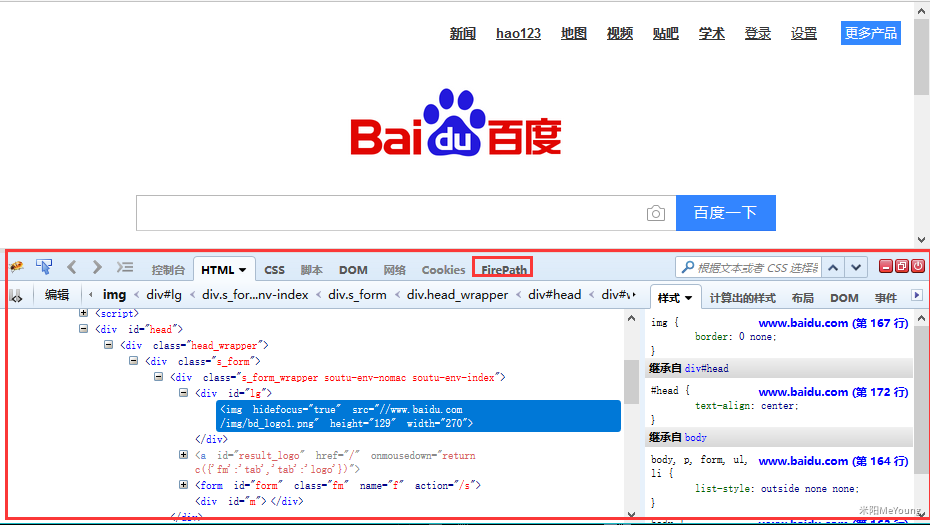Switch to the 脚本 tab
This screenshot has height=525, width=930.
(x=311, y=270)
